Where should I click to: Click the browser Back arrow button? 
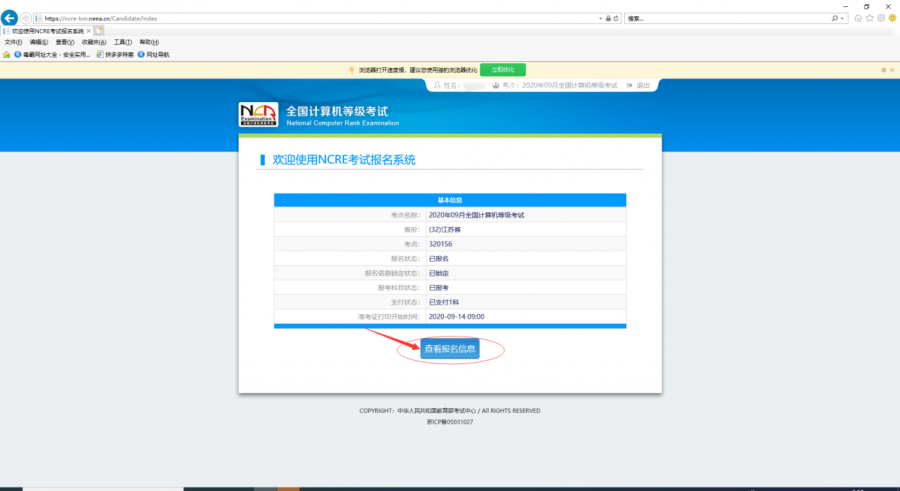9,18
